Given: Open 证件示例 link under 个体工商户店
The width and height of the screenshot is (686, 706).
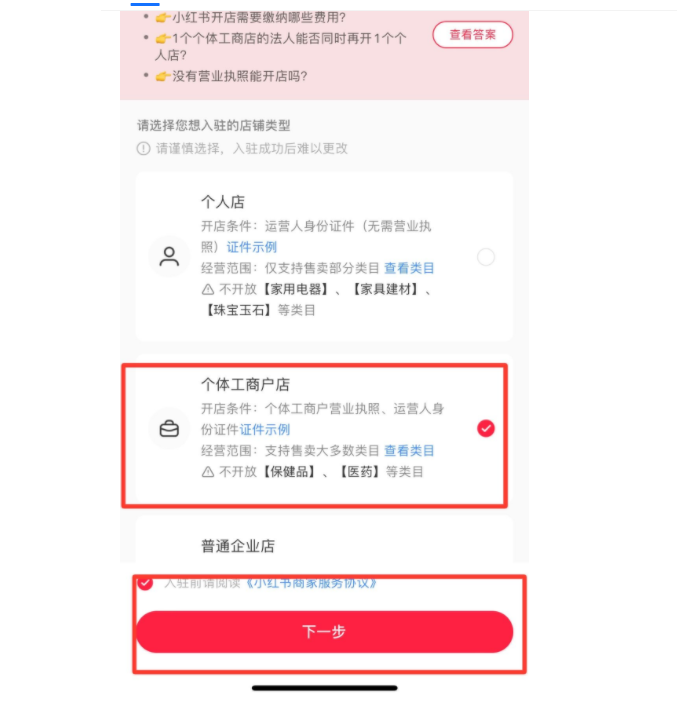Looking at the screenshot, I should pyautogui.click(x=265, y=430).
